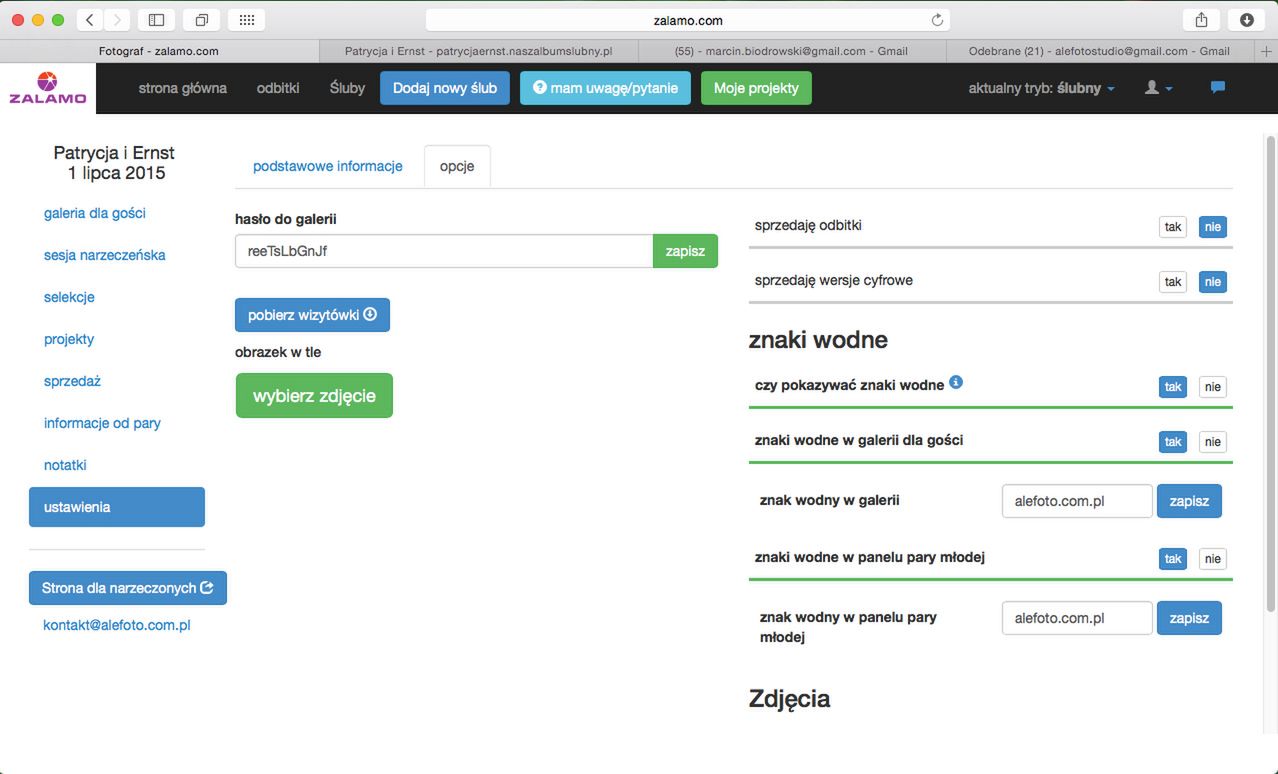This screenshot has width=1278, height=774.
Task: Open Moje projekty
Action: click(756, 88)
